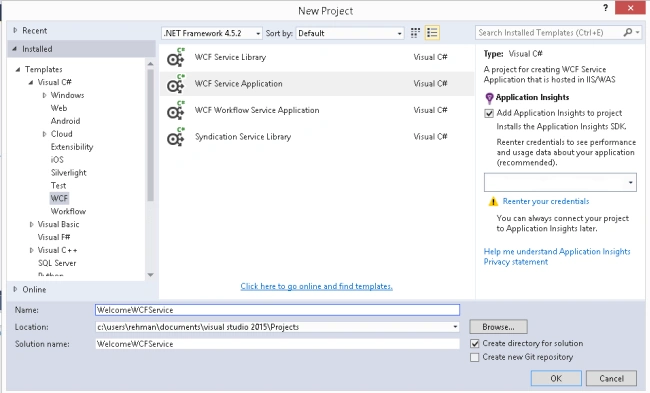
Task: Switch to small icons grid view
Action: point(415,33)
